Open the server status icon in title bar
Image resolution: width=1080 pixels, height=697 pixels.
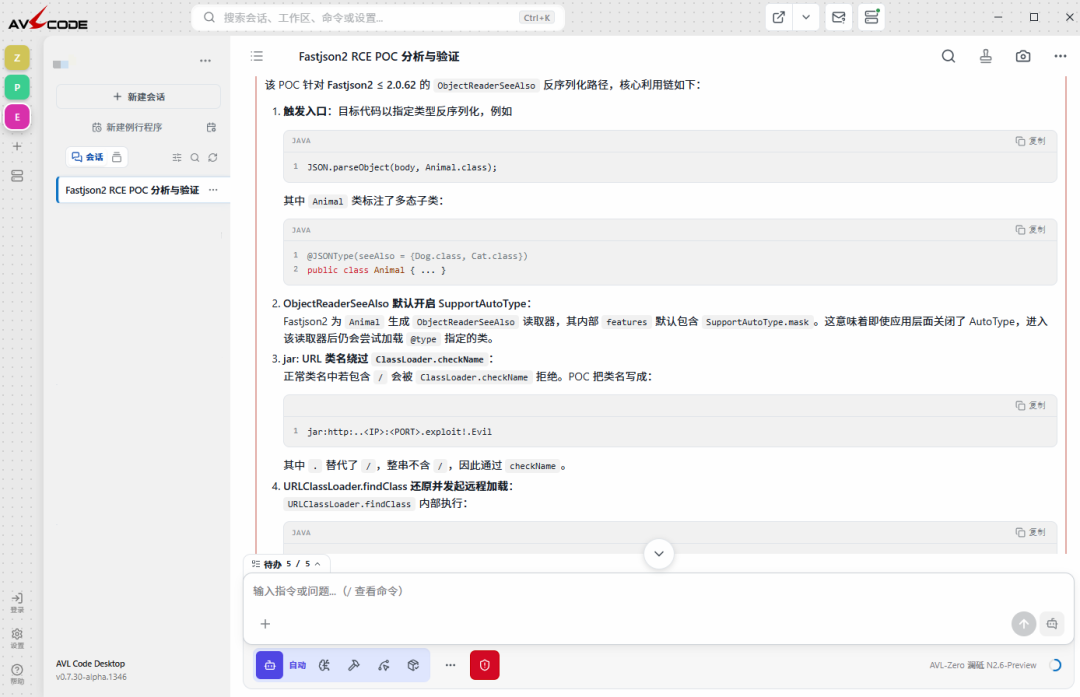coord(871,18)
